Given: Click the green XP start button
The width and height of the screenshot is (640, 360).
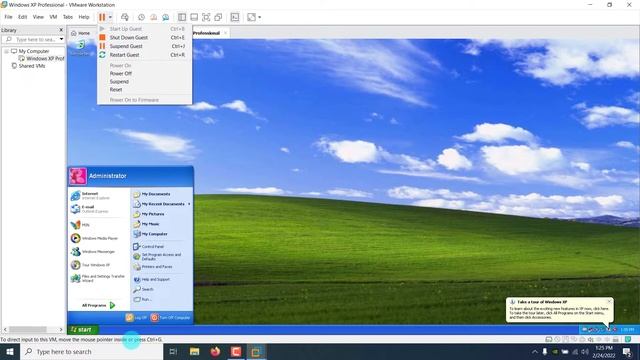Looking at the screenshot, I should pyautogui.click(x=82, y=330).
